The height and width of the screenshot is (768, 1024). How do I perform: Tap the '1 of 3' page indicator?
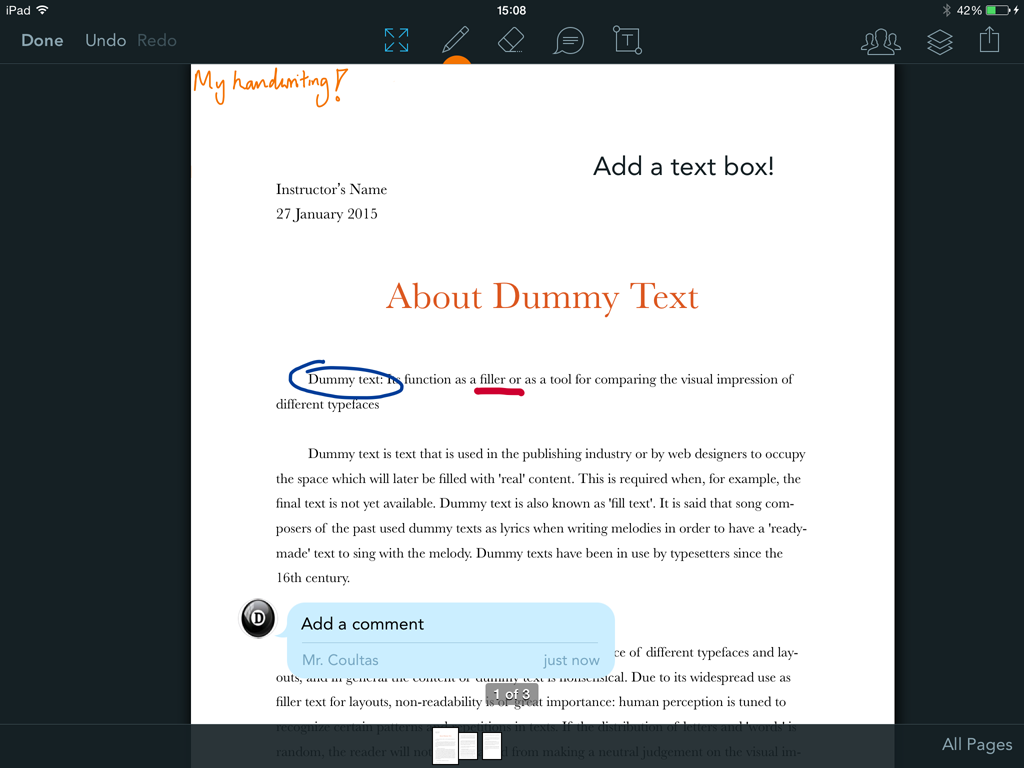click(x=511, y=694)
